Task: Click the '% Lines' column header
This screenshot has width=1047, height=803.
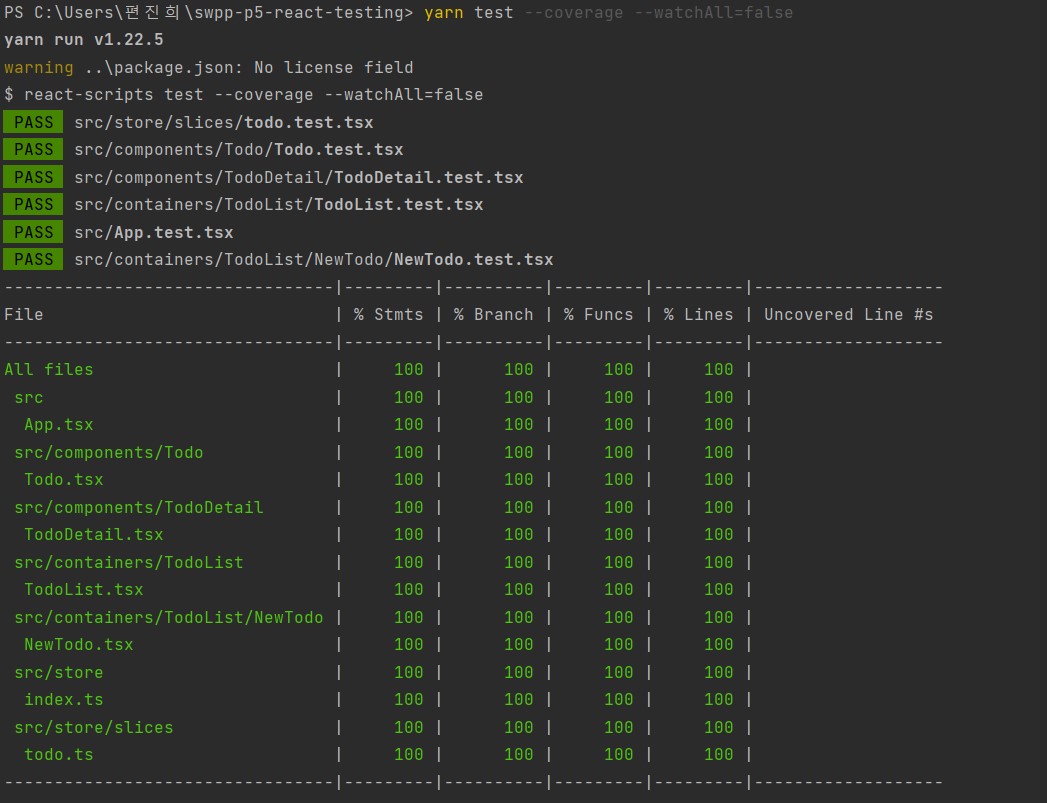Action: point(698,314)
